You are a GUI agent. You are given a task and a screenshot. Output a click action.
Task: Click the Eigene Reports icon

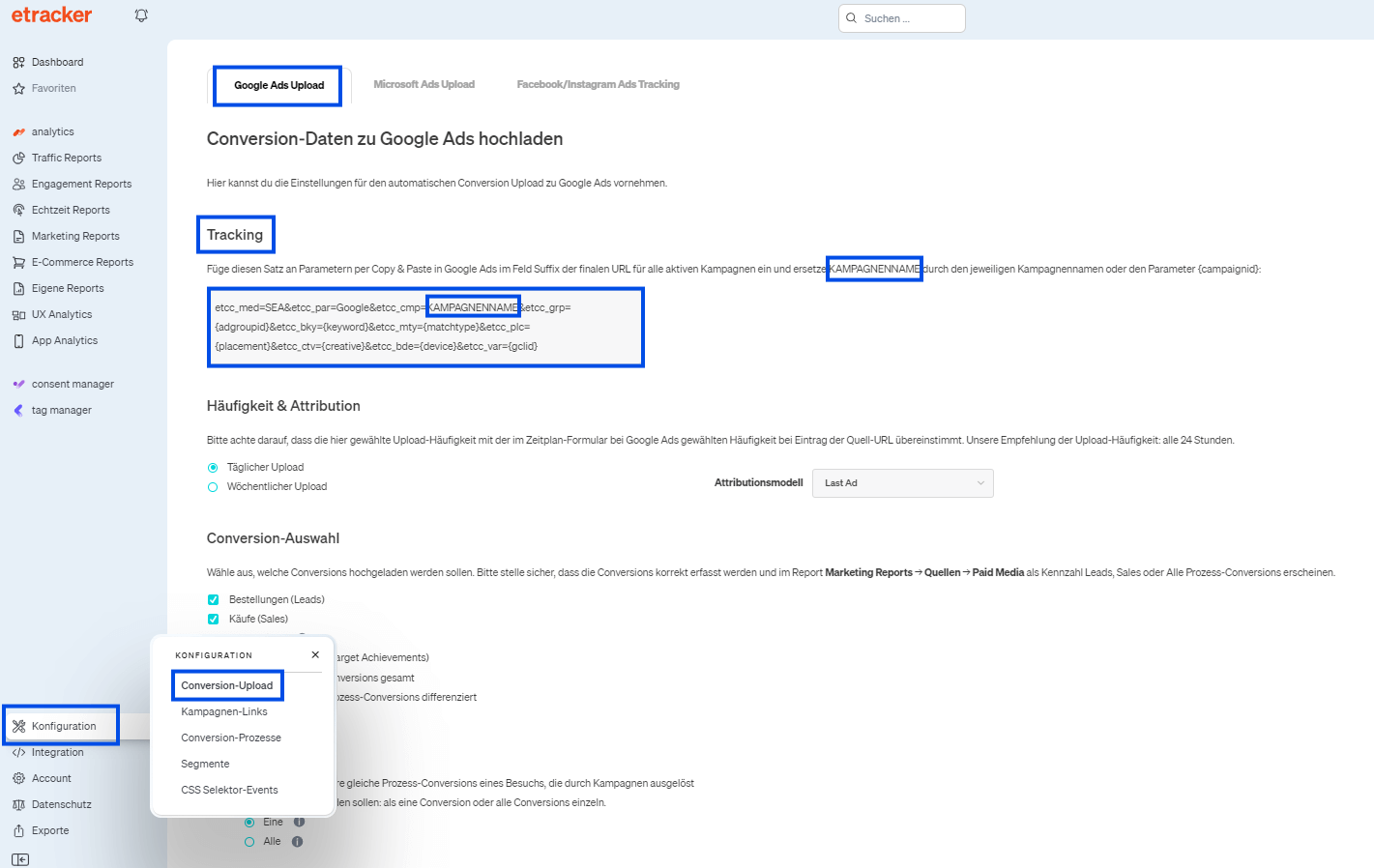(18, 288)
